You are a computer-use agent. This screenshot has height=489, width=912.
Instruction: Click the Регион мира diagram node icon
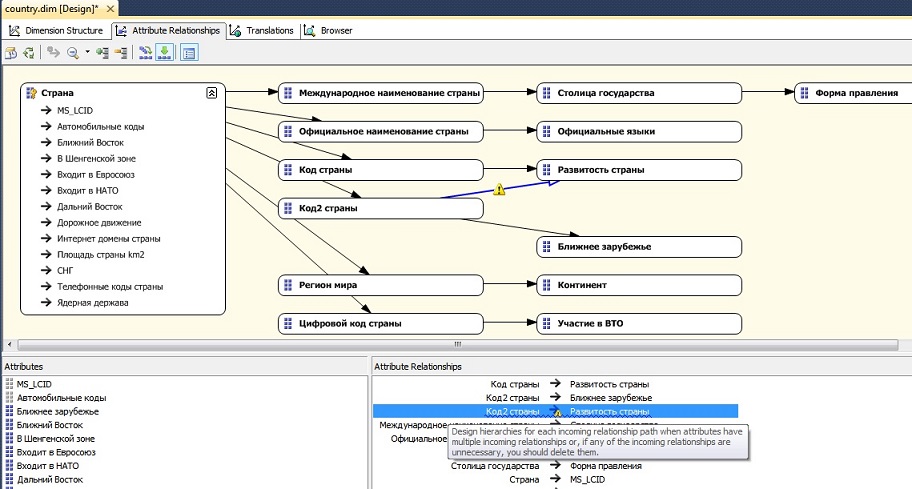pyautogui.click(x=287, y=285)
